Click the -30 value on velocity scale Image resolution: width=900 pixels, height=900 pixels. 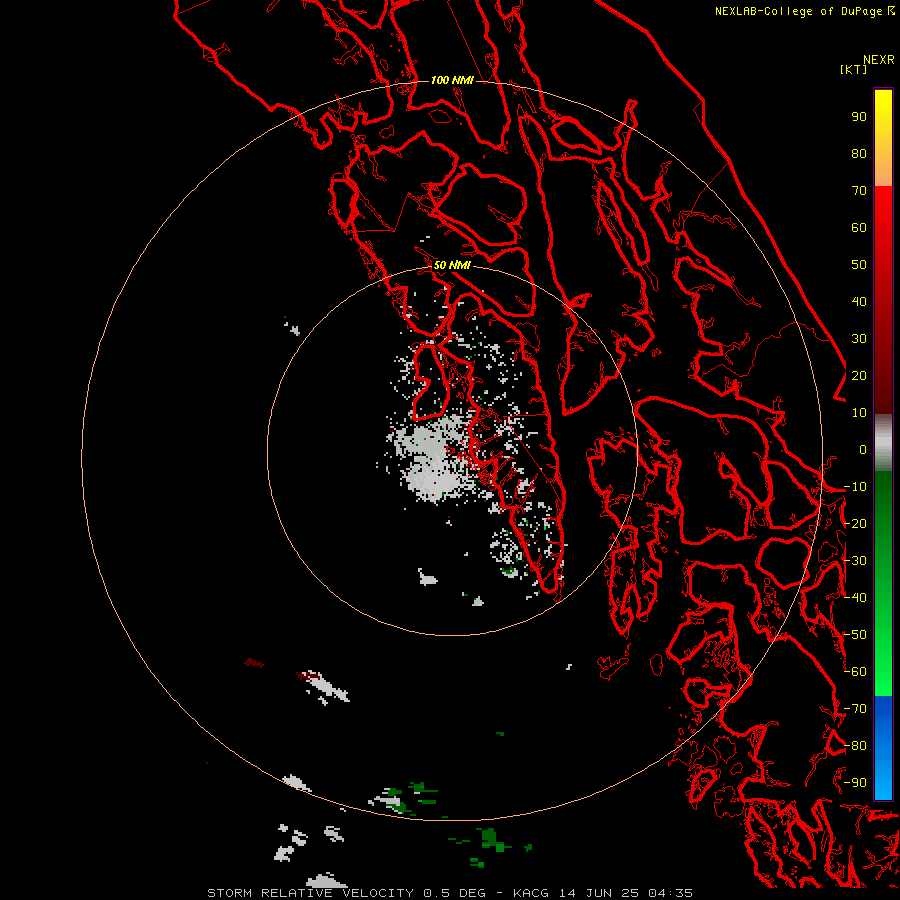tap(855, 561)
